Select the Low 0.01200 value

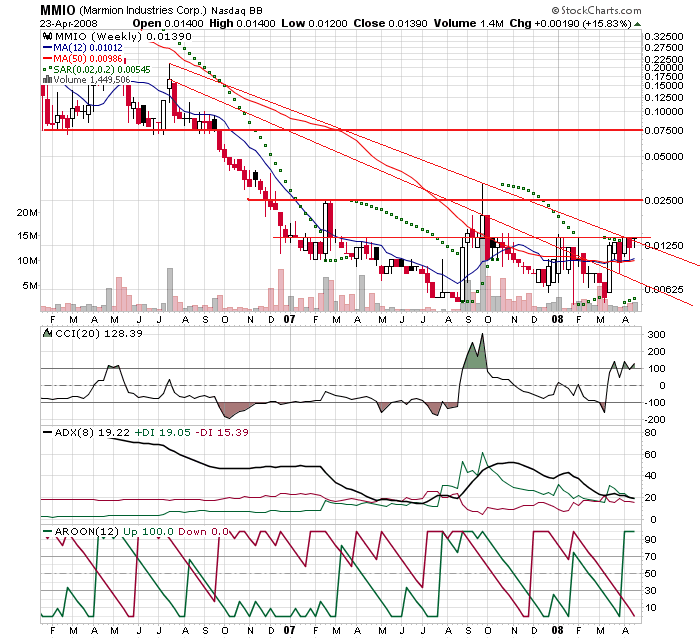[314, 23]
